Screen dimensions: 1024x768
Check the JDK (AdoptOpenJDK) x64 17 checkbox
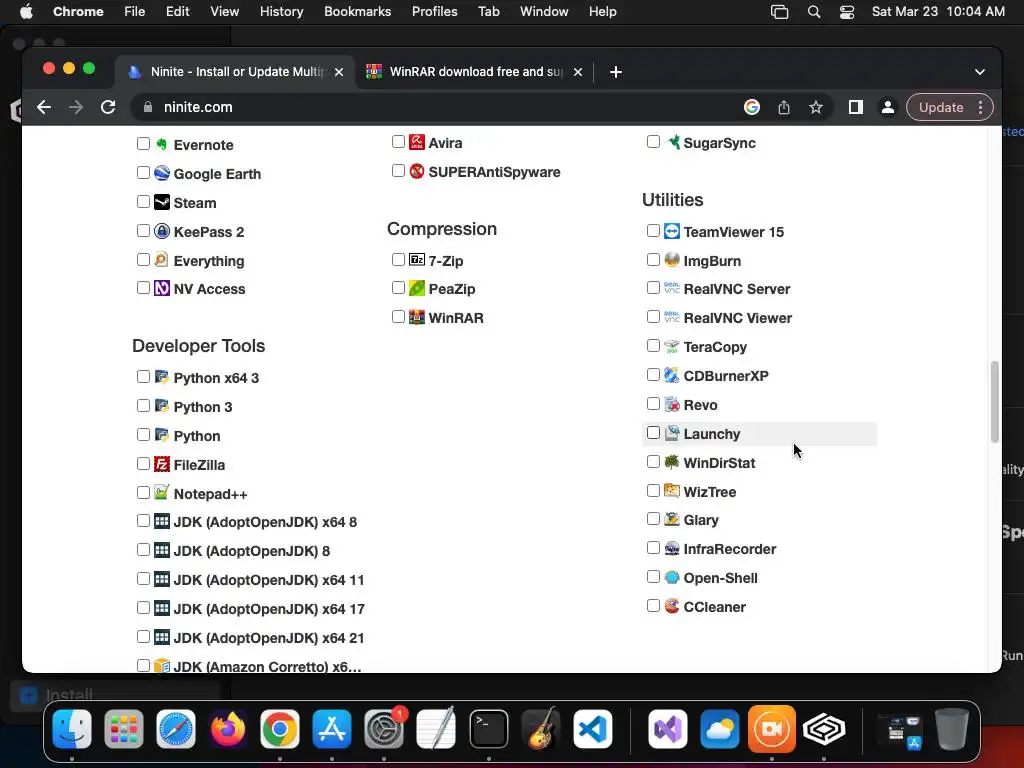[143, 607]
